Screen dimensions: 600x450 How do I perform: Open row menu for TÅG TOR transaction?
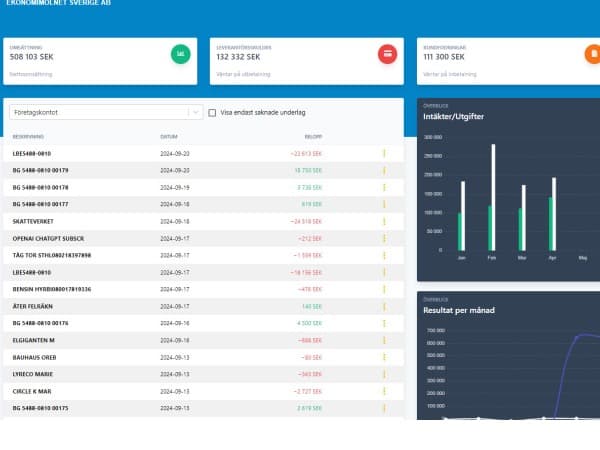pos(384,255)
